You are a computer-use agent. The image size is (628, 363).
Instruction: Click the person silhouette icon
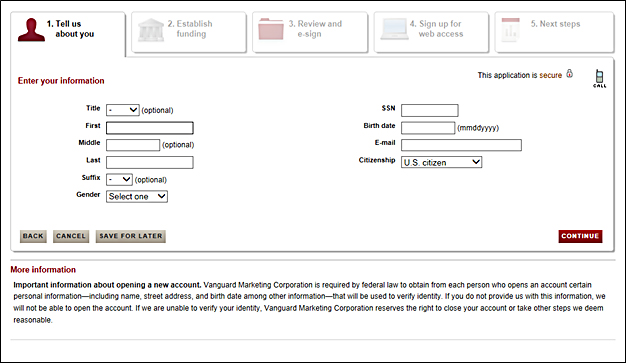tap(31, 30)
